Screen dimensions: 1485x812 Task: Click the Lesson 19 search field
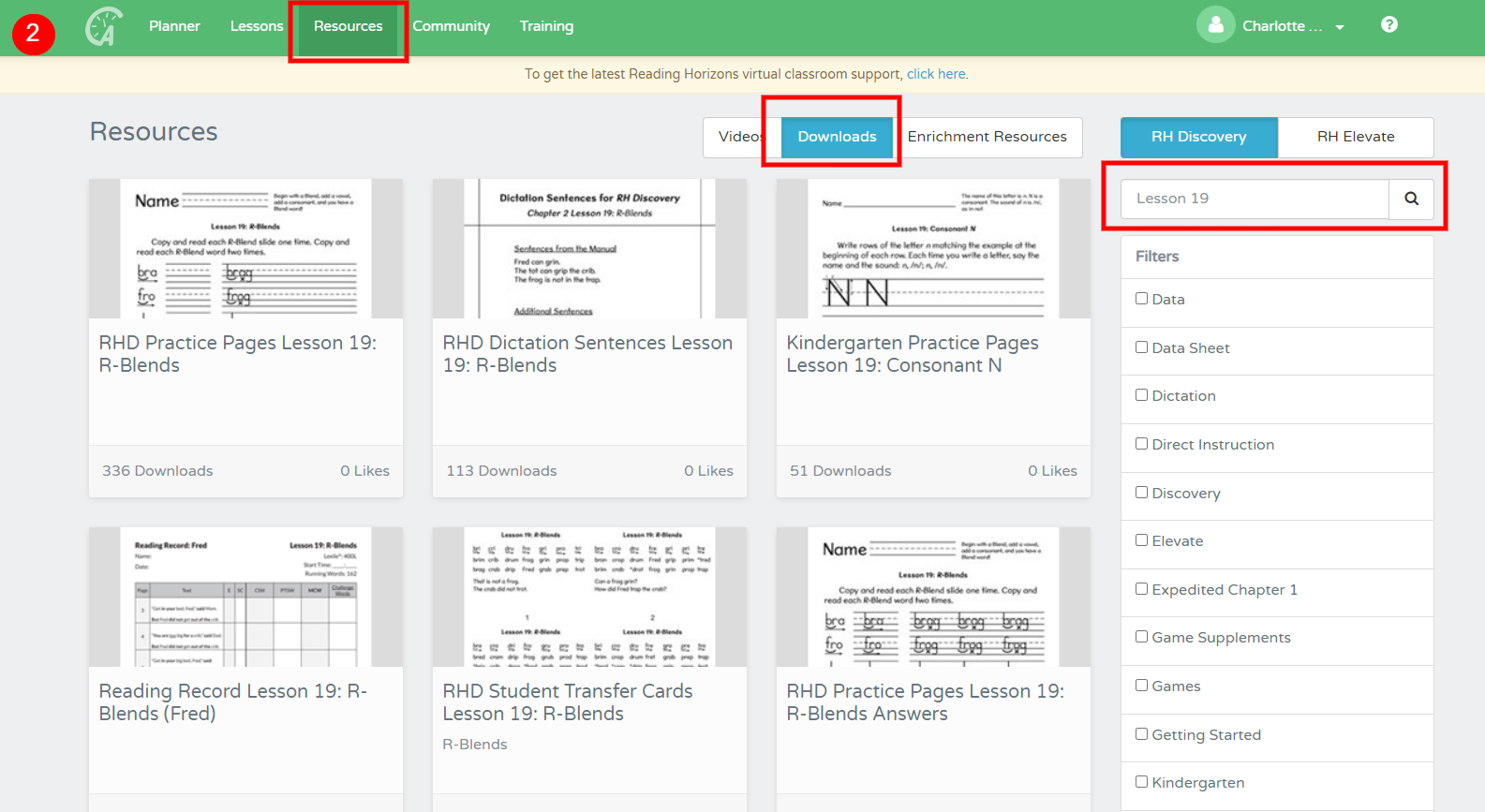[x=1255, y=199]
